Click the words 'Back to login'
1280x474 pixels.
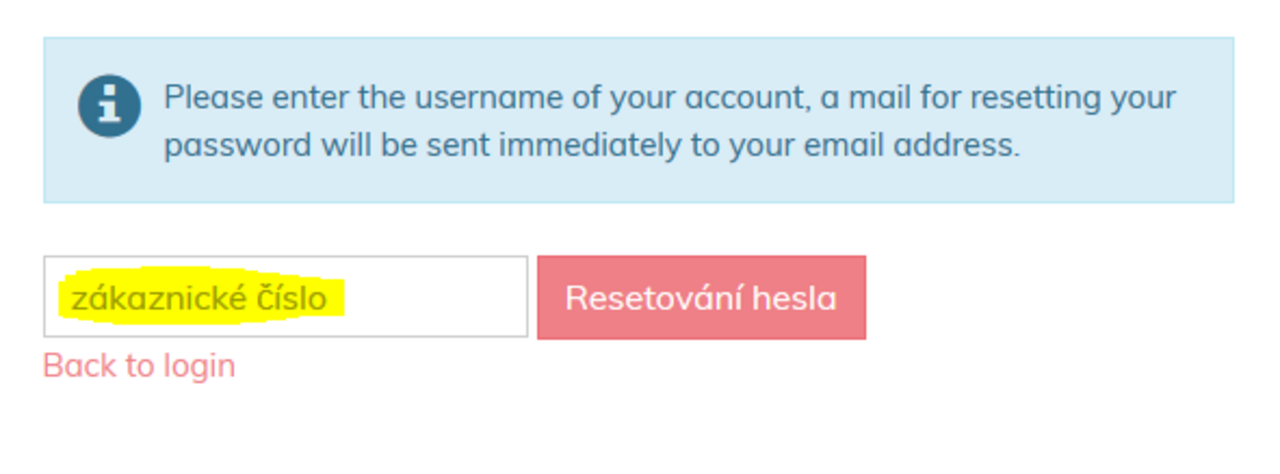tap(139, 366)
